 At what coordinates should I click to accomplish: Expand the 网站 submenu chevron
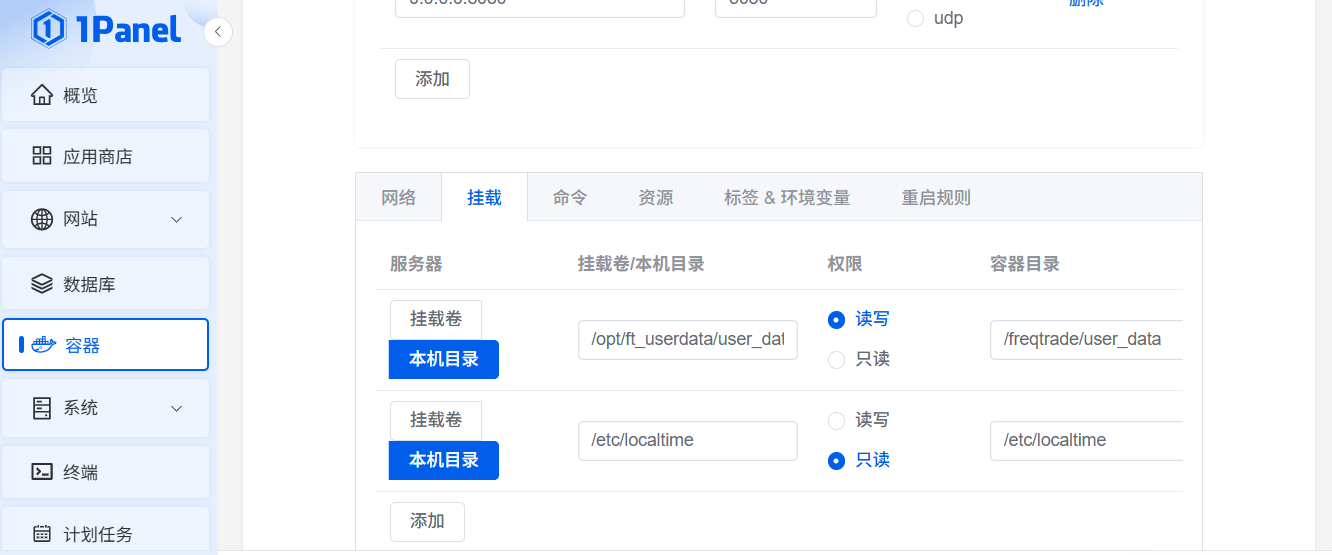tap(177, 219)
